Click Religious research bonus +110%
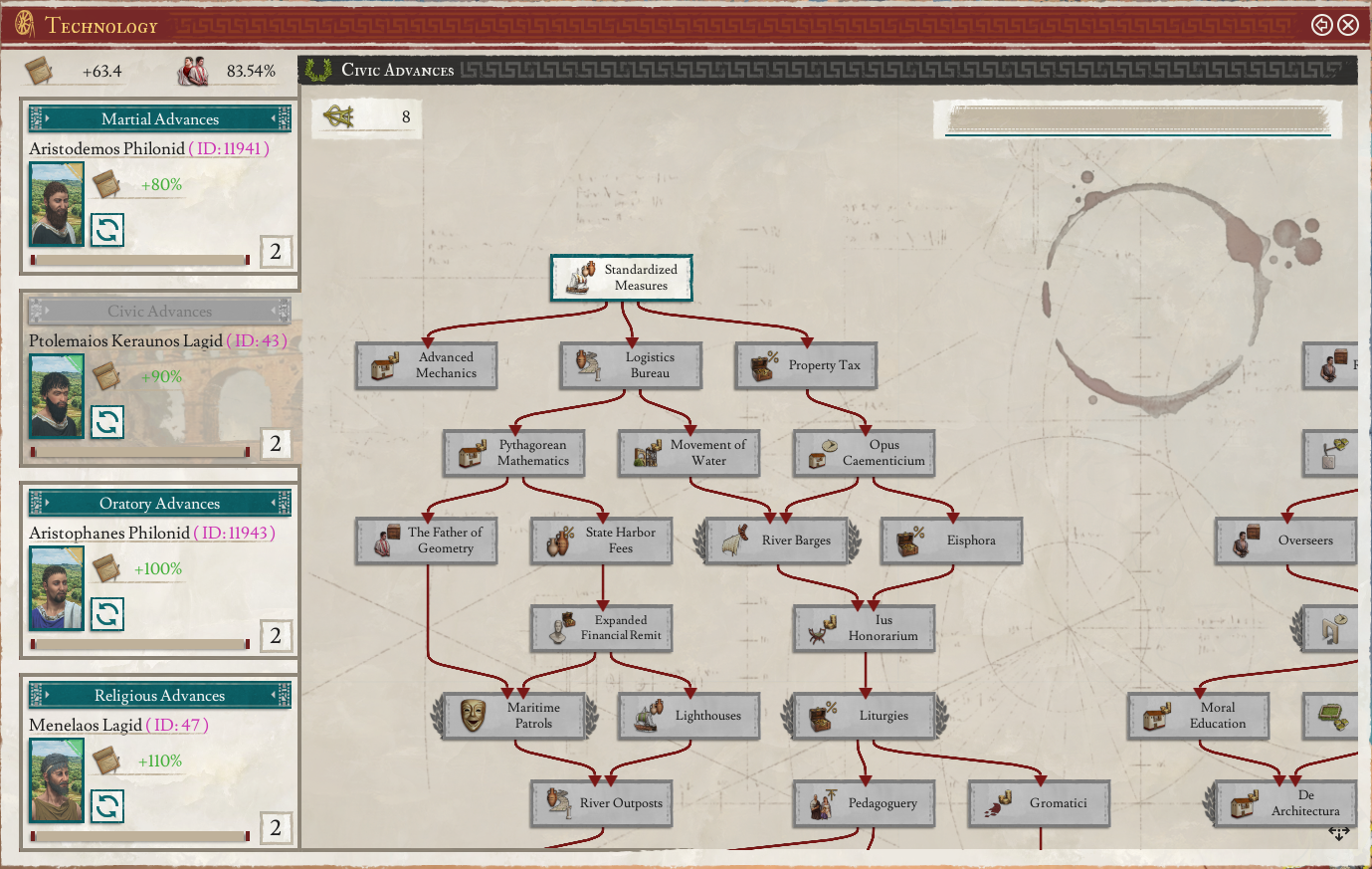 (160, 761)
